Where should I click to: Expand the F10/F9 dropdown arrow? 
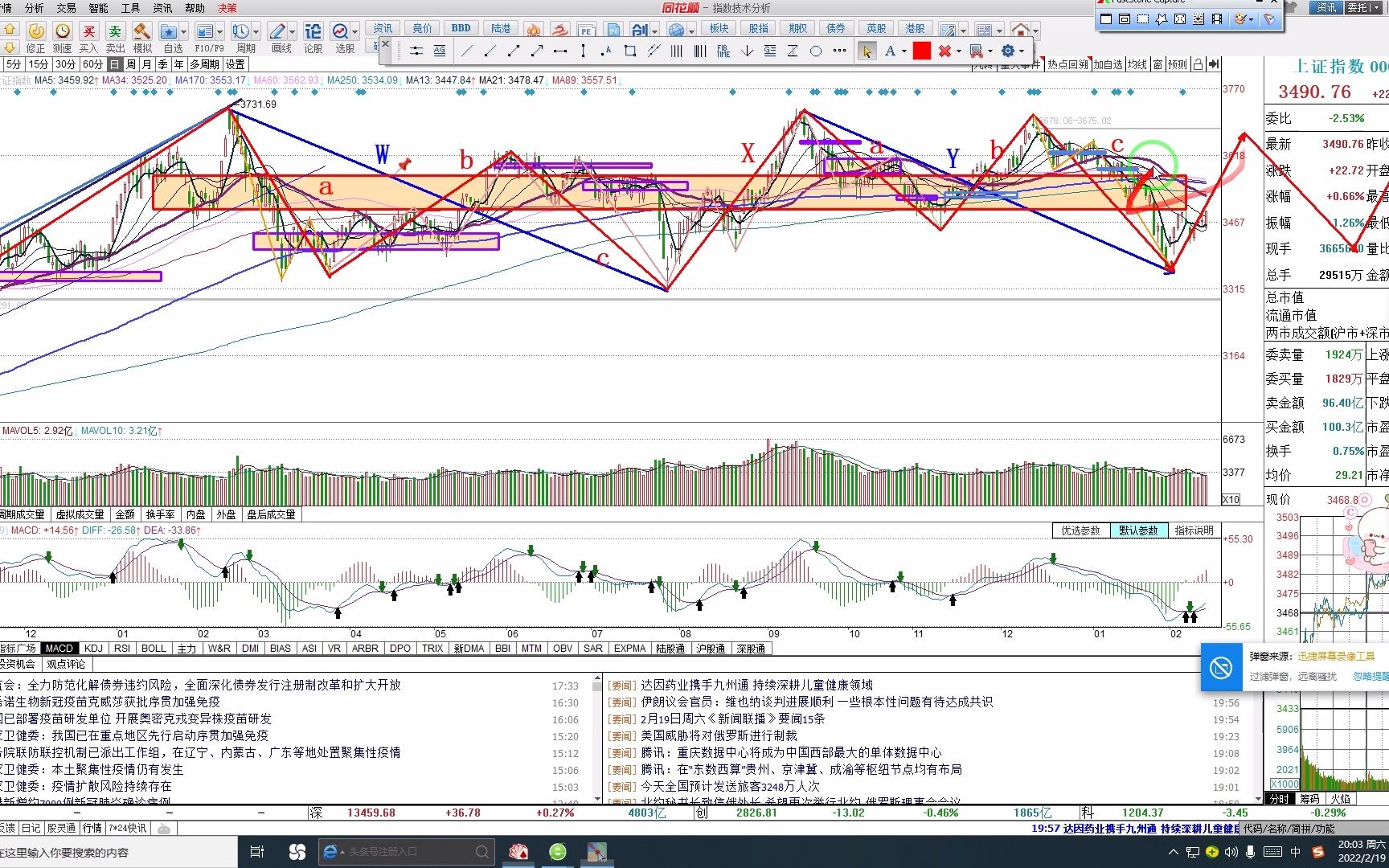tap(219, 32)
